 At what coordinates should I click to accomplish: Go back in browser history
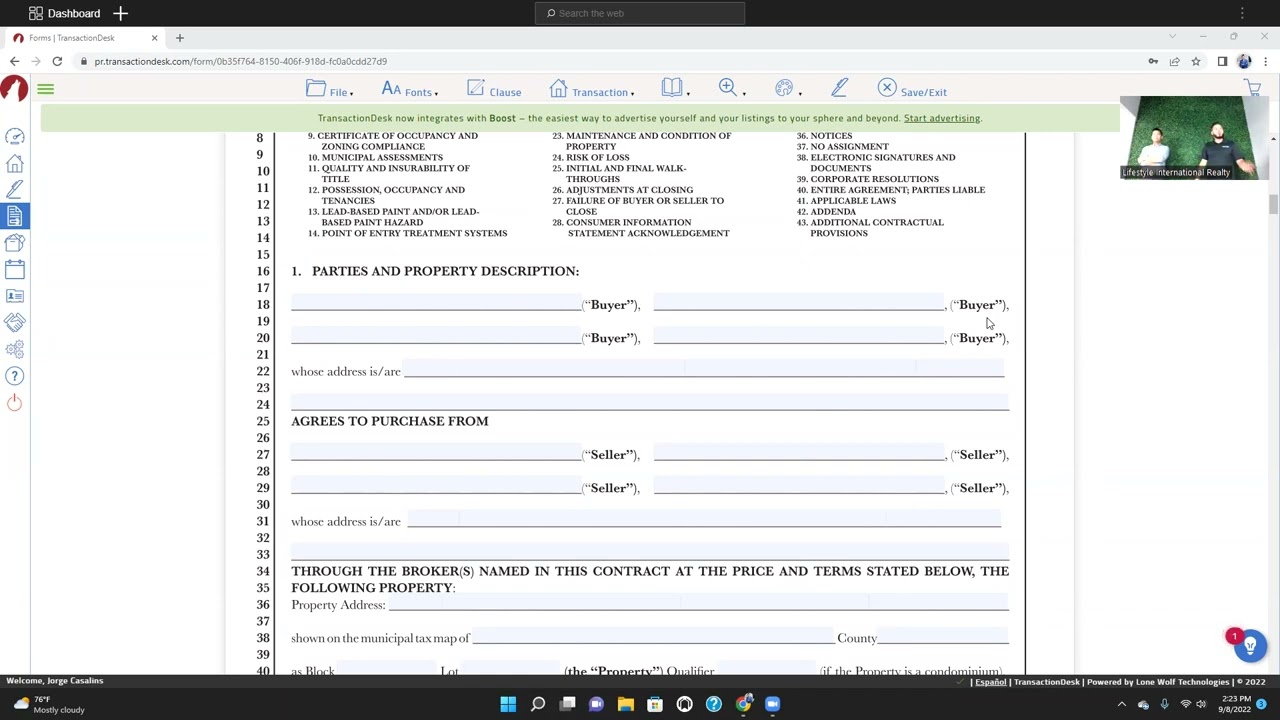click(x=14, y=61)
